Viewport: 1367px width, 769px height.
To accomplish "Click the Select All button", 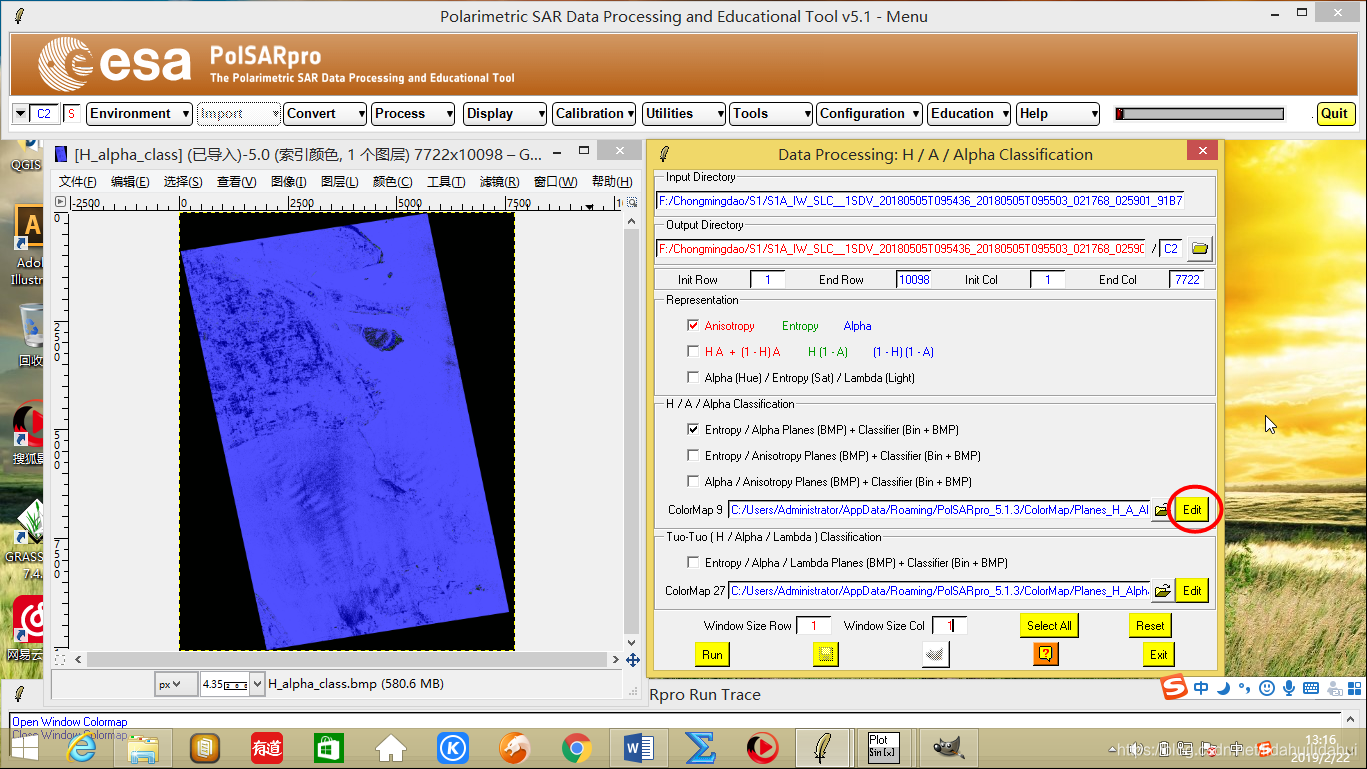I will pyautogui.click(x=1049, y=626).
